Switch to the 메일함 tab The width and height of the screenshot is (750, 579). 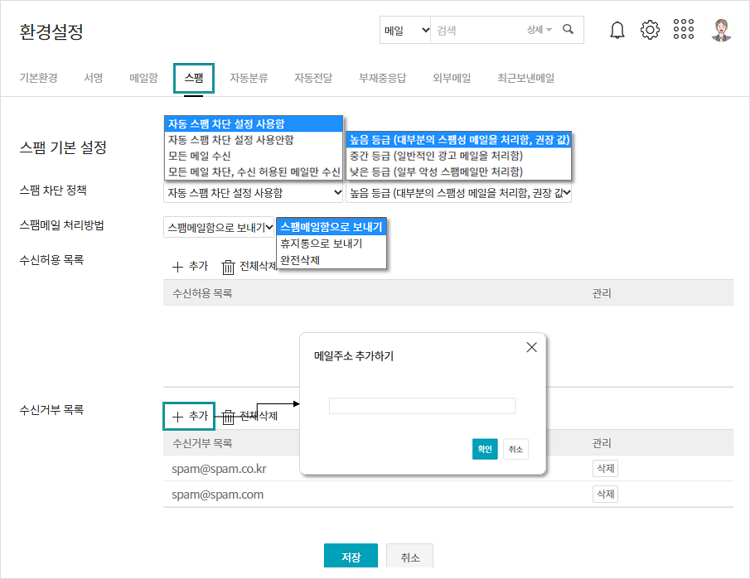click(143, 78)
